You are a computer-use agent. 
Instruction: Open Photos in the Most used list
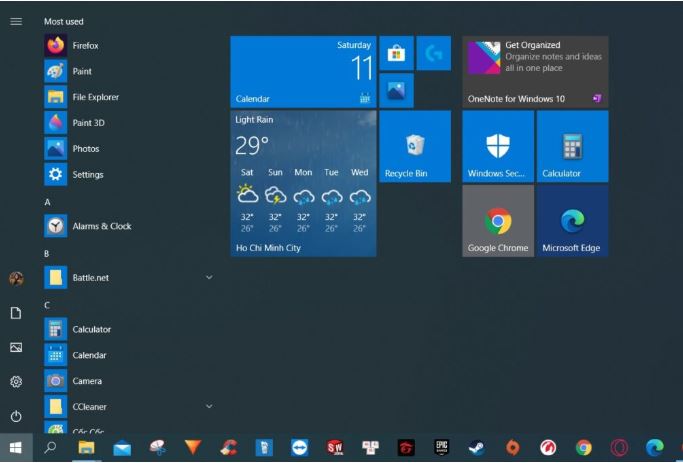[128, 149]
